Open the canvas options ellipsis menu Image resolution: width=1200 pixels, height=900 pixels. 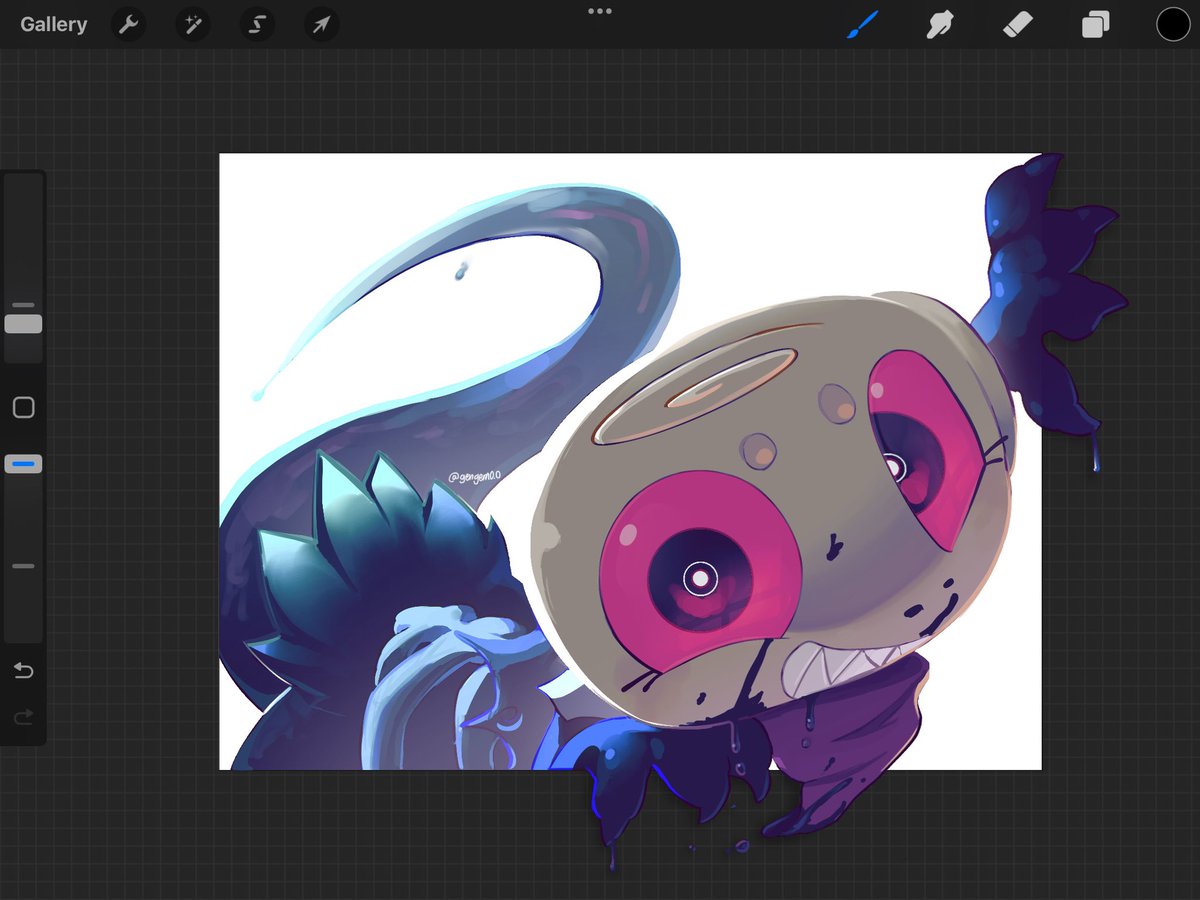tap(600, 11)
